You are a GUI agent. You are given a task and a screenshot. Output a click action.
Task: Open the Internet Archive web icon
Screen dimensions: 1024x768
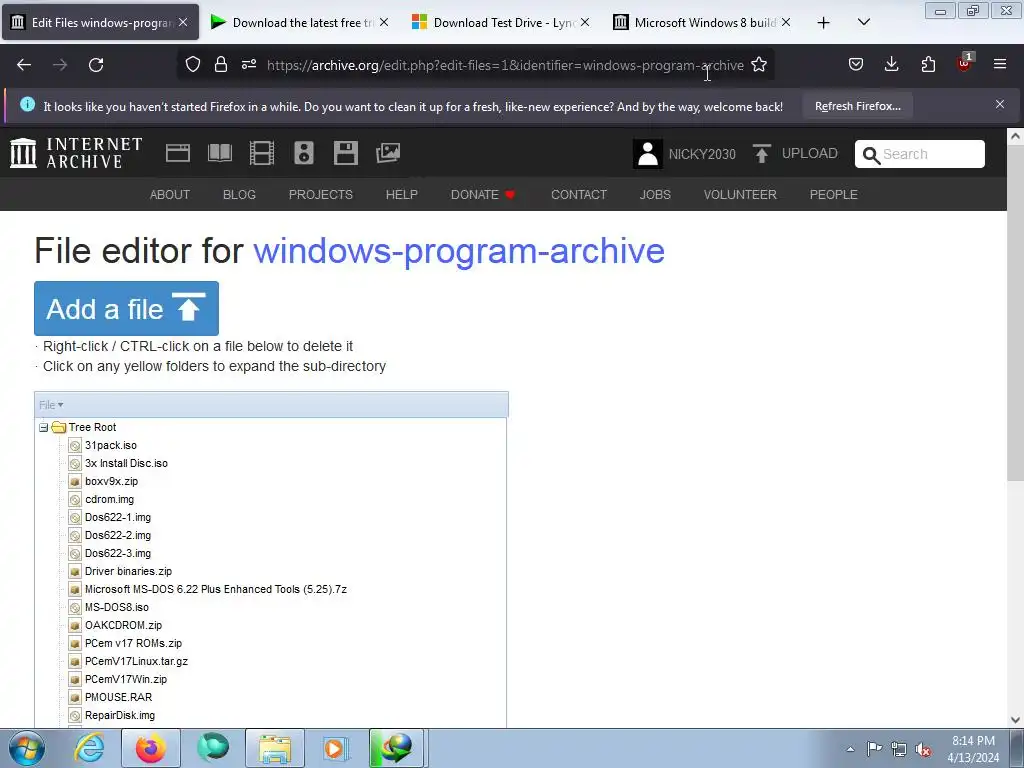click(x=178, y=153)
